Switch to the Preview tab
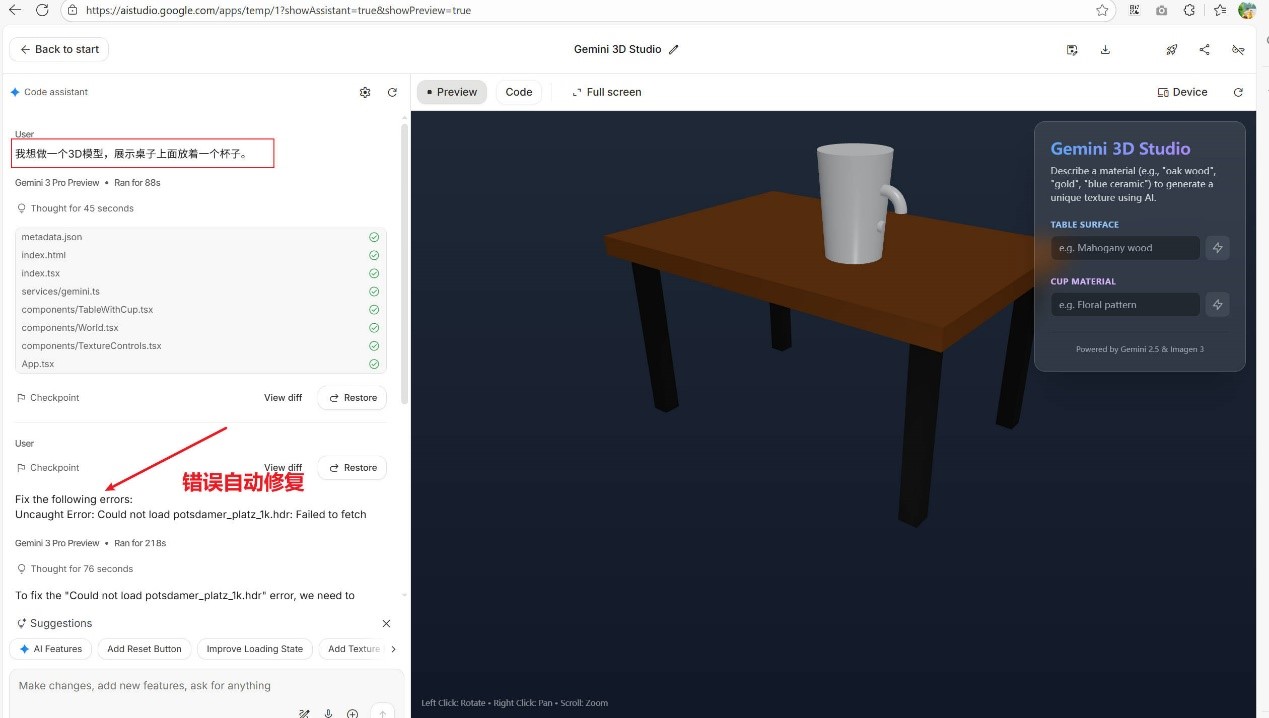This screenshot has height=718, width=1269. coord(451,92)
